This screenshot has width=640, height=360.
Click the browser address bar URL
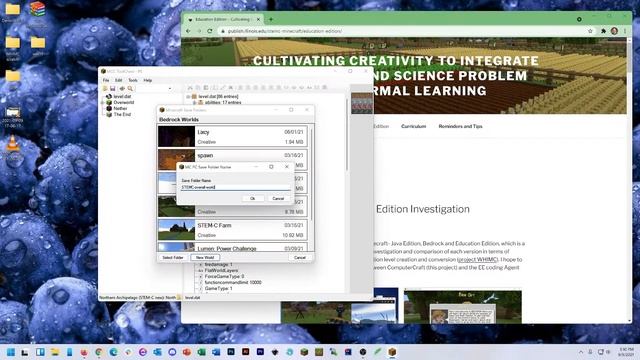point(284,31)
